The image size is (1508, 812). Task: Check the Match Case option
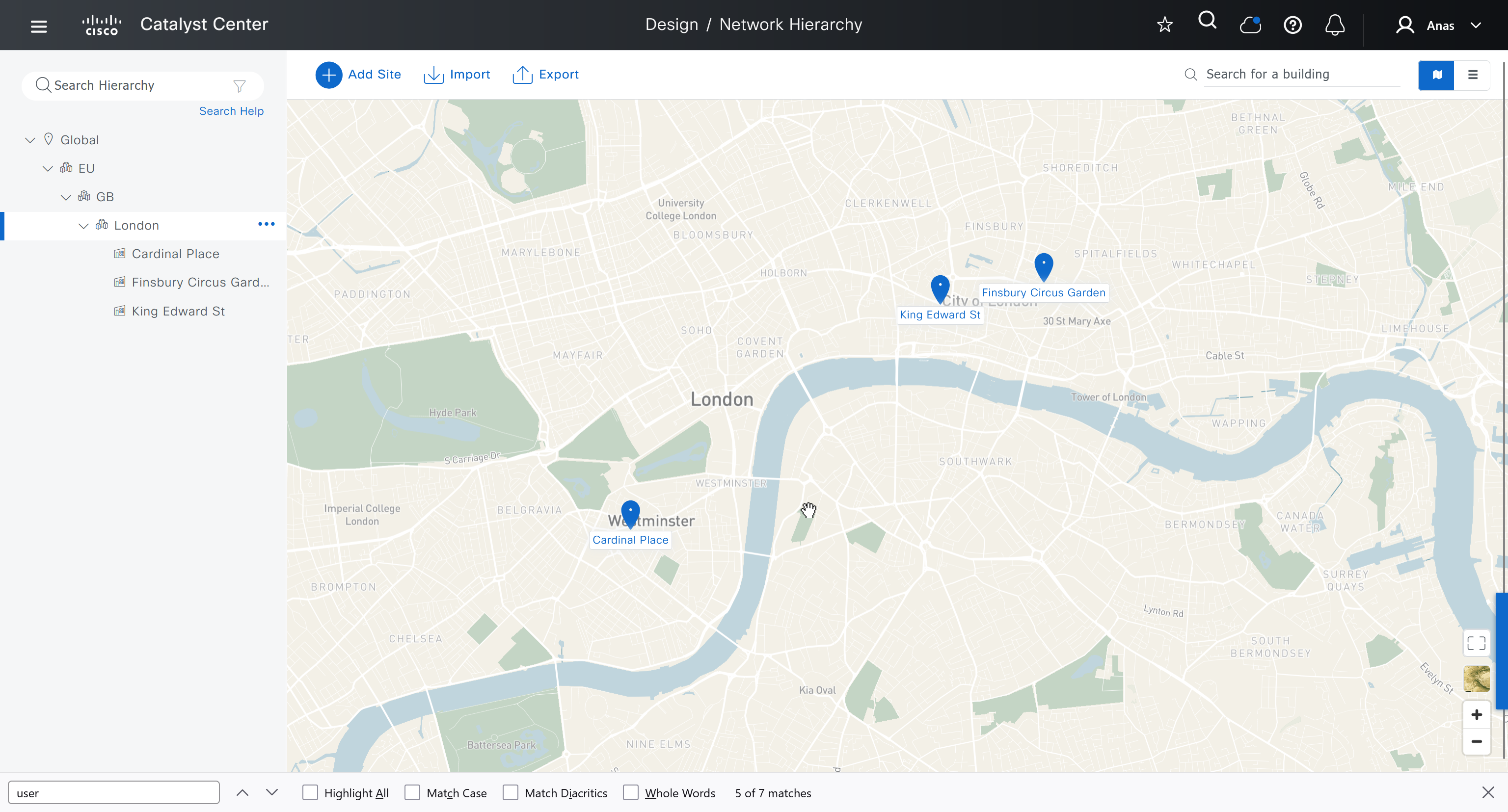tap(412, 793)
